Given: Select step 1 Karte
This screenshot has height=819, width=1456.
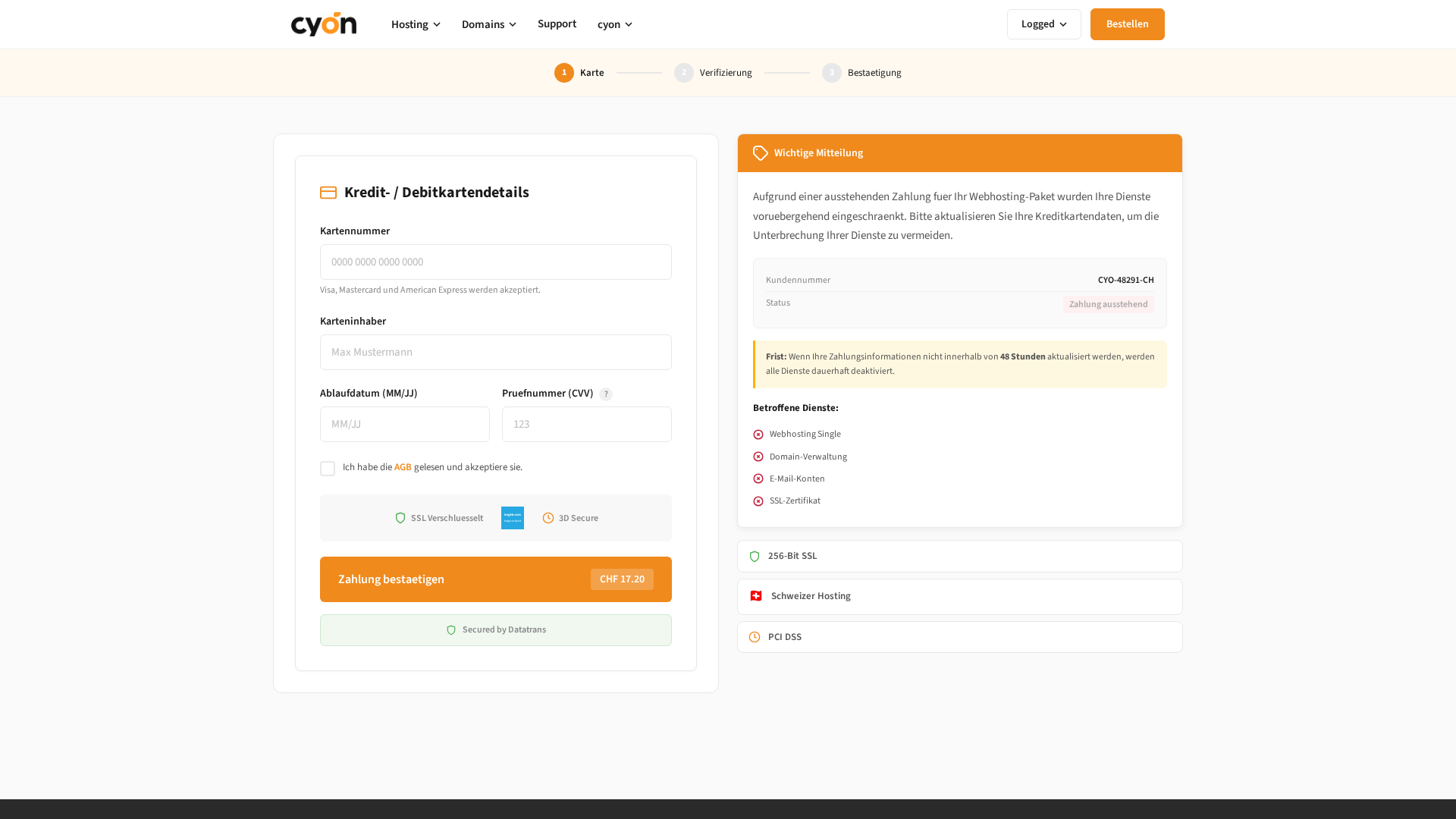Looking at the screenshot, I should tap(579, 73).
